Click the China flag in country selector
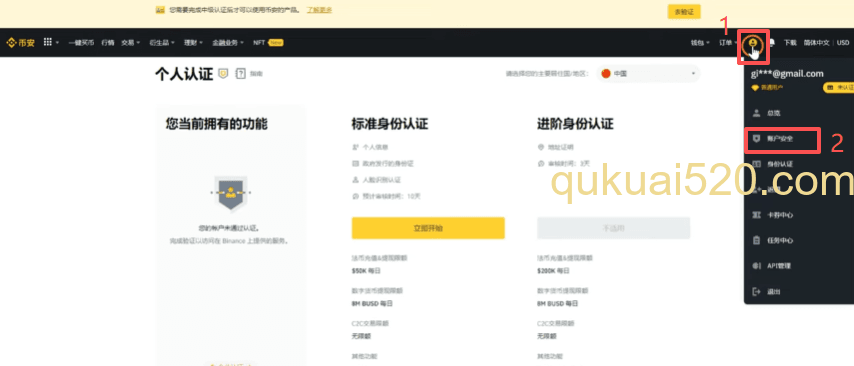The width and height of the screenshot is (854, 366). 606,73
